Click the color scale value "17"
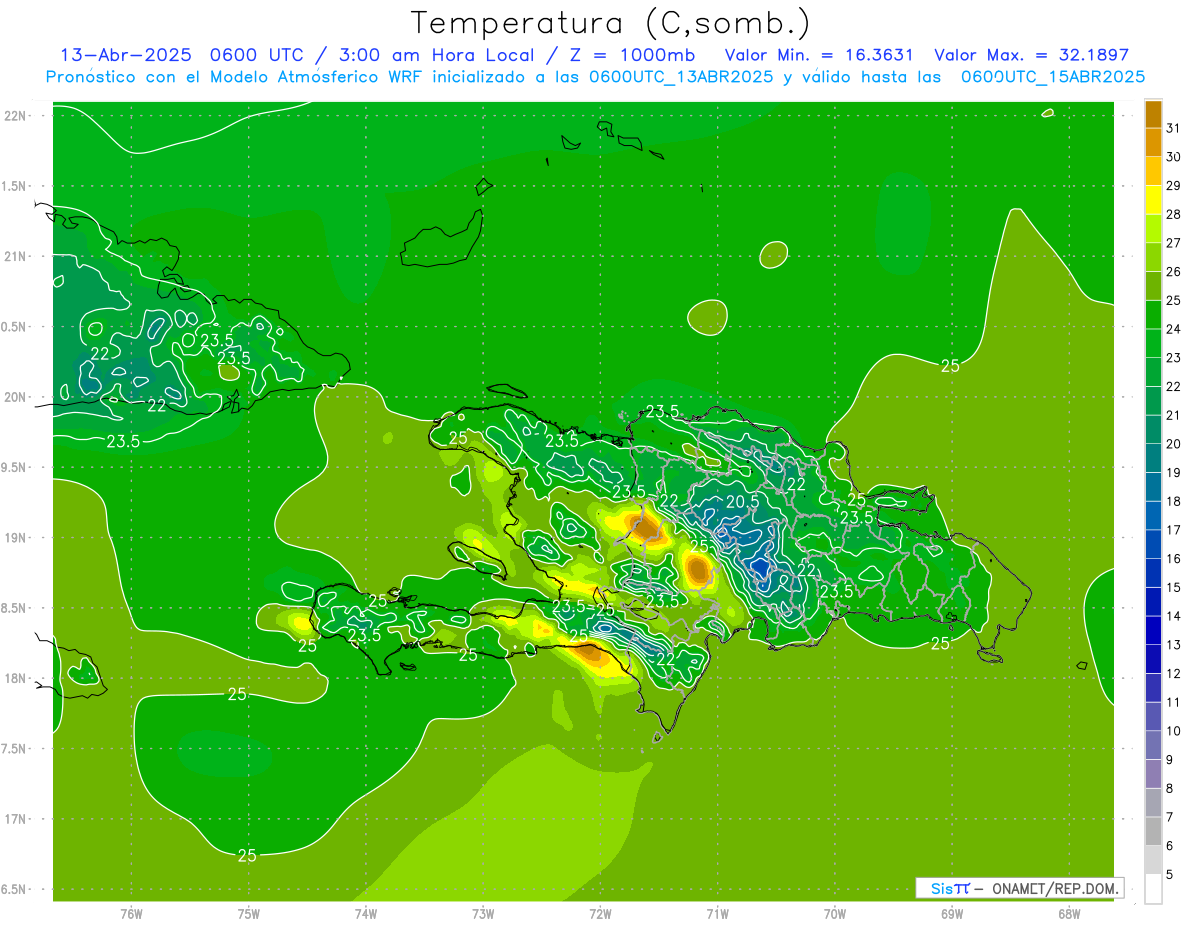This screenshot has width=1200, height=927. [x=1174, y=530]
